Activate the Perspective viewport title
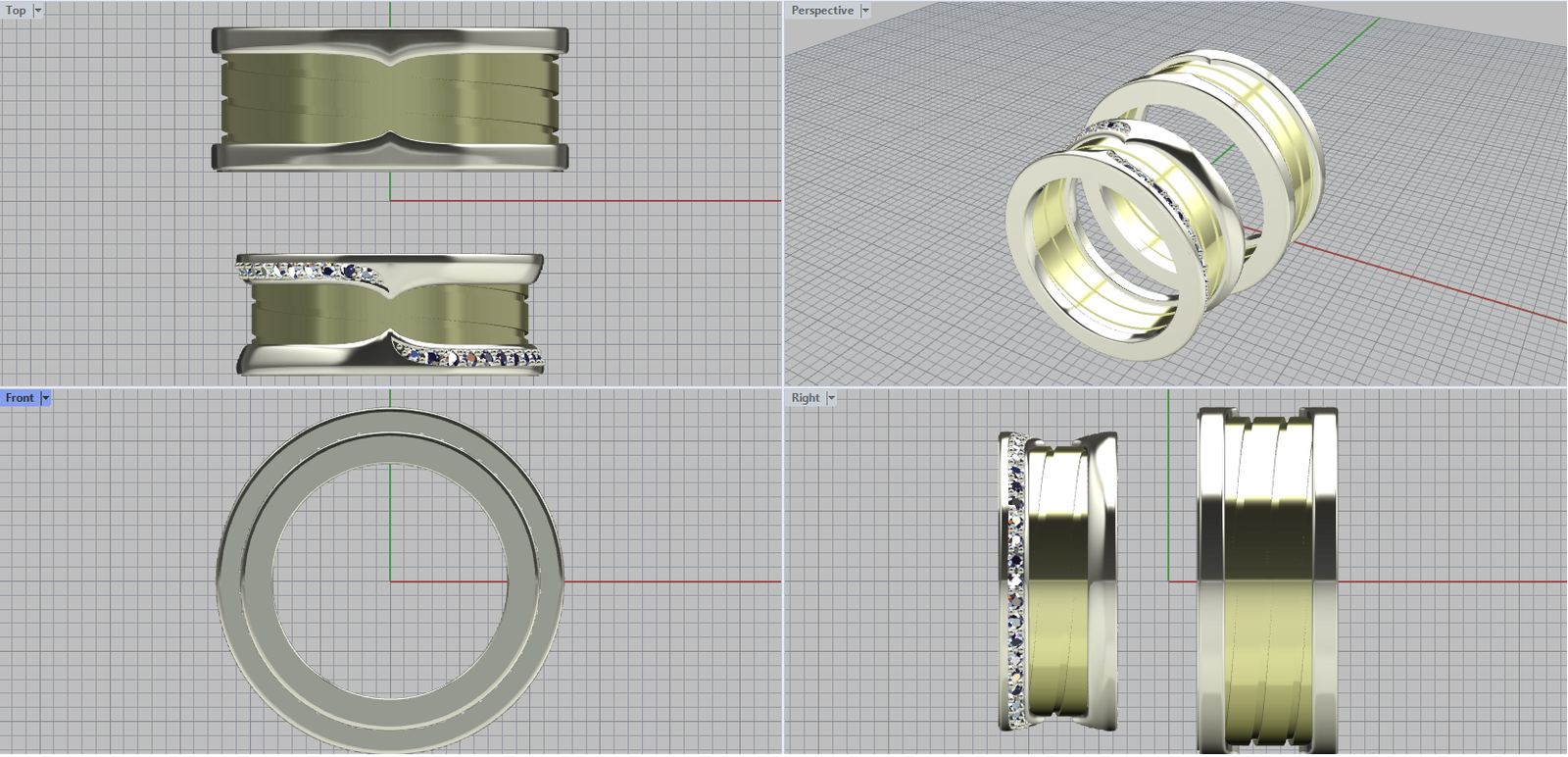Image resolution: width=1568 pixels, height=757 pixels. (x=821, y=11)
